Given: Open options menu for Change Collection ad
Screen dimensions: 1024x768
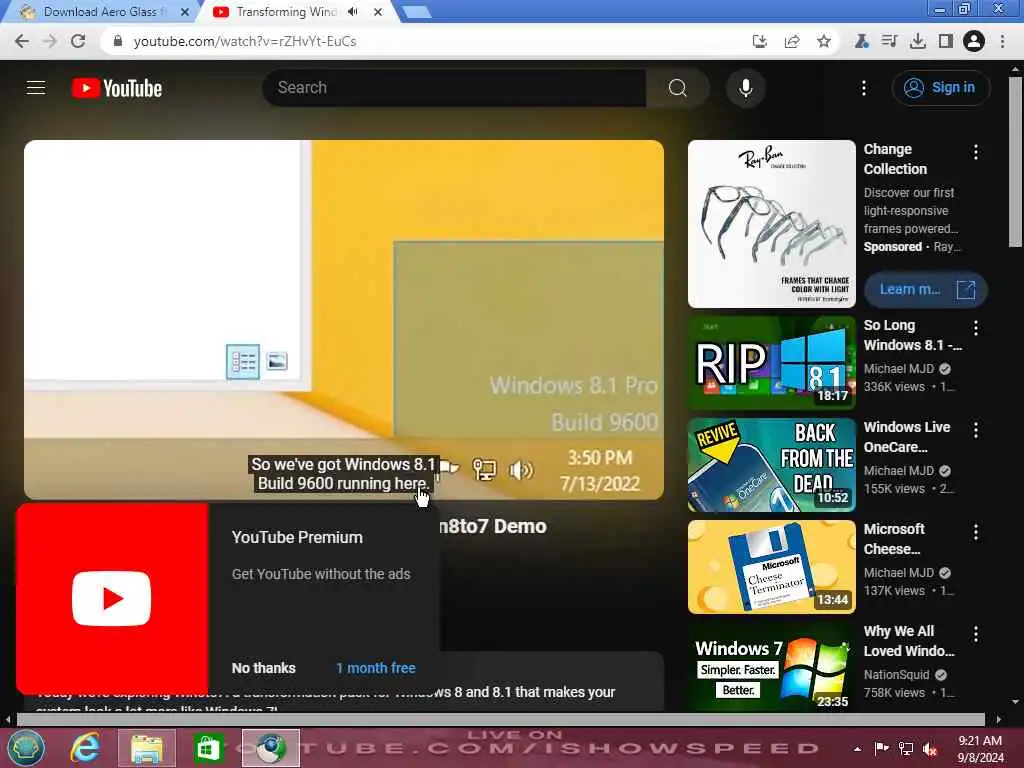Looking at the screenshot, I should [x=976, y=152].
